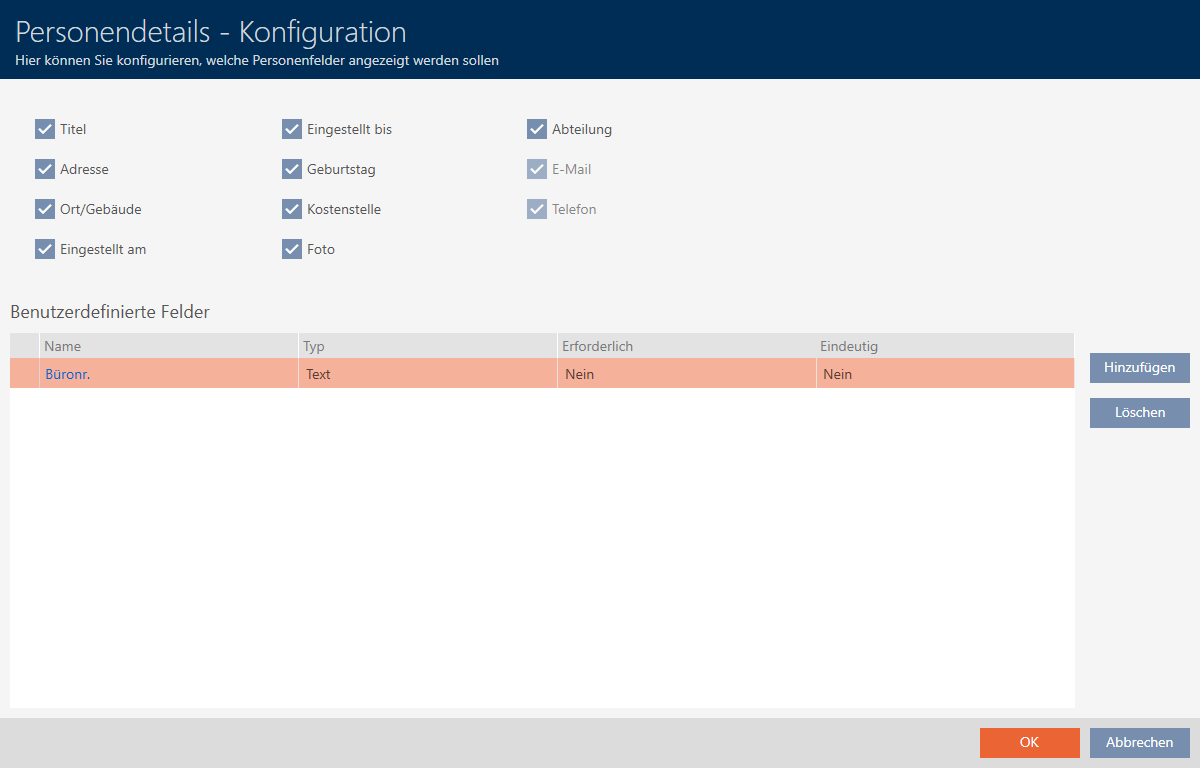The width and height of the screenshot is (1200, 768).
Task: Disable the Kostenstelle checkbox
Action: coord(292,209)
